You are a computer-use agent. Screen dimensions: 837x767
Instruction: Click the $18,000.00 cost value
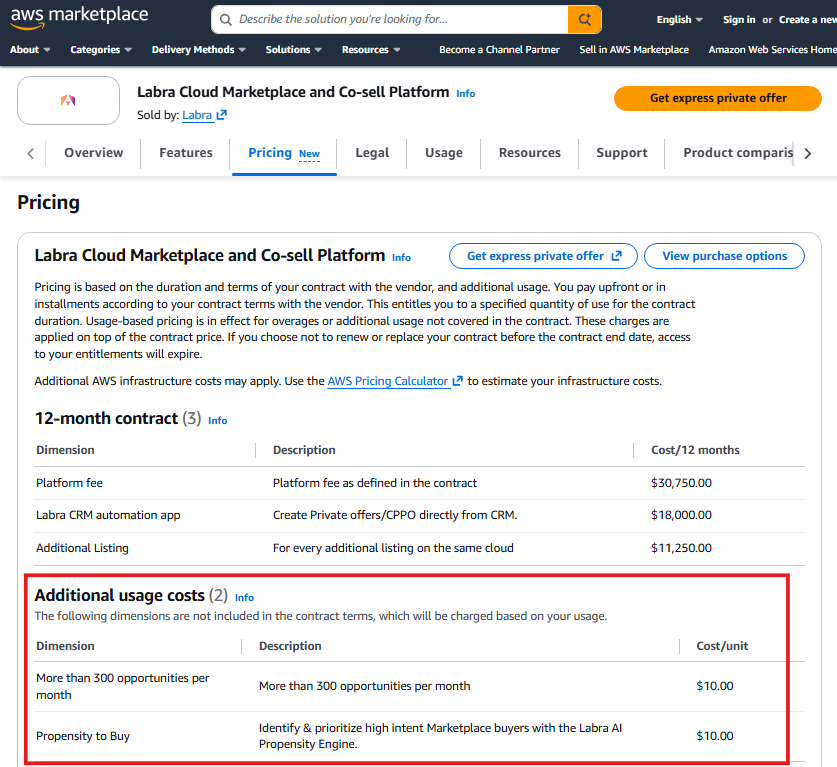681,515
